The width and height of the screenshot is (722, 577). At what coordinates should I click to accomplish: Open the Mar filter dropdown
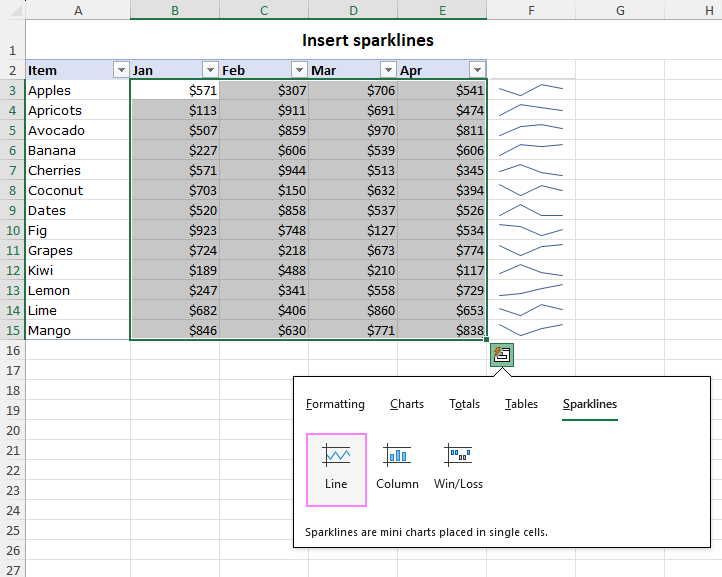pyautogui.click(x=388, y=70)
